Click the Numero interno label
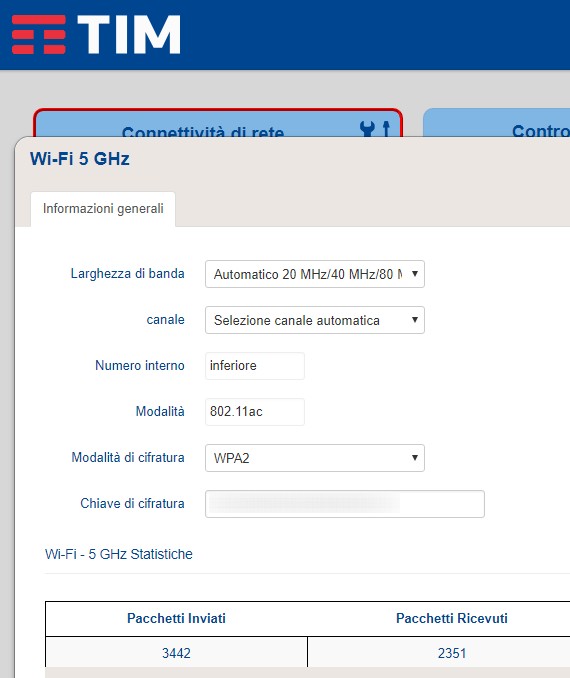Viewport: 570px width, 678px height. [x=140, y=365]
